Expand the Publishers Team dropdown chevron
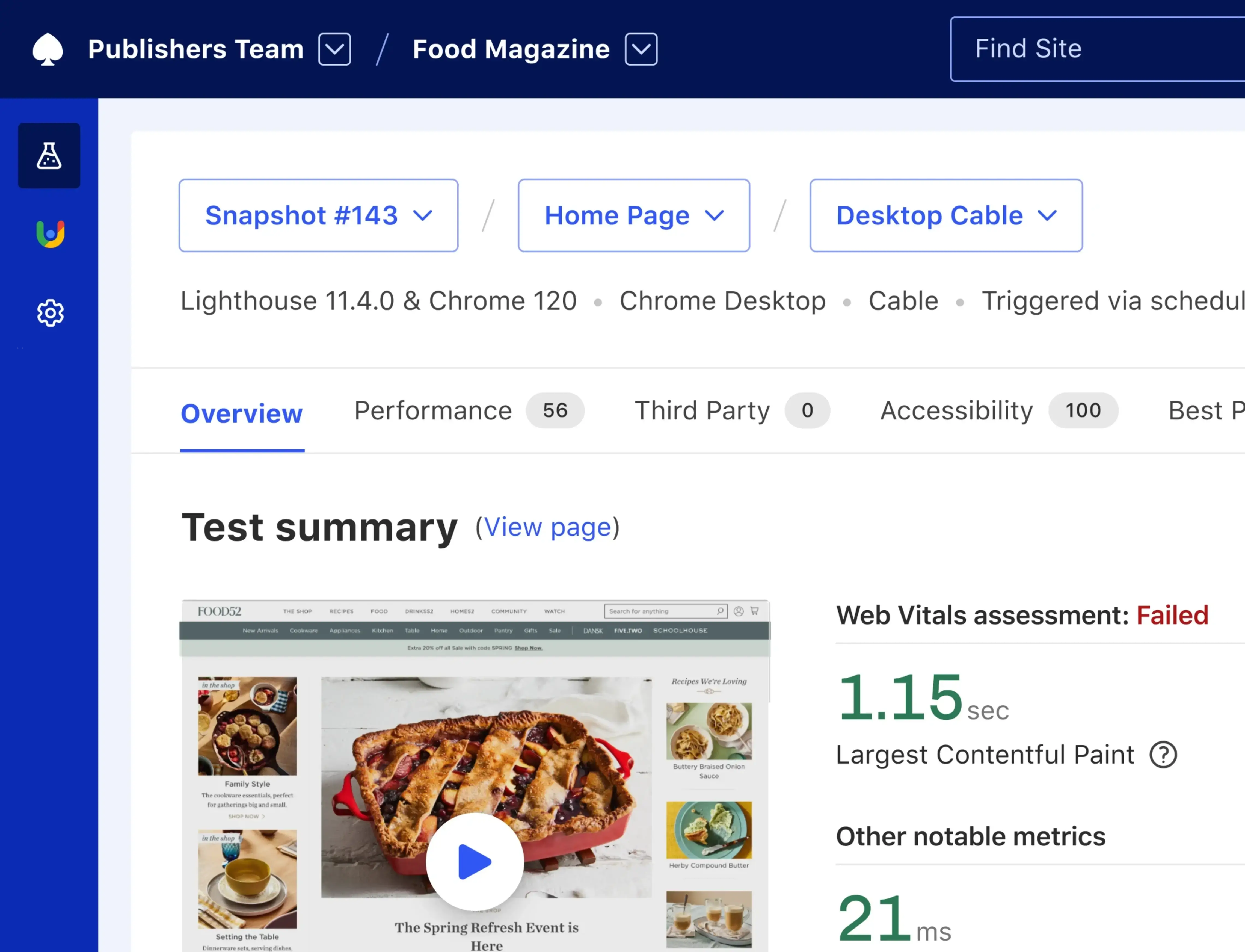1245x952 pixels. coord(334,49)
